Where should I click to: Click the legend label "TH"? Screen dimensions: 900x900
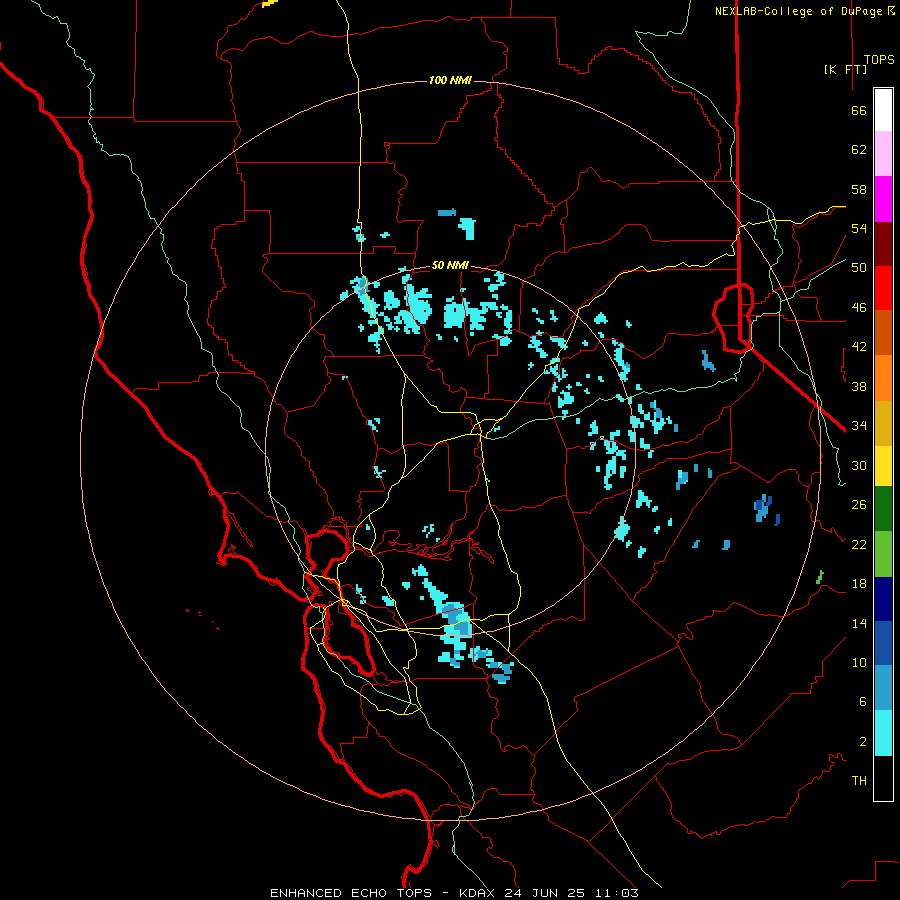[859, 781]
